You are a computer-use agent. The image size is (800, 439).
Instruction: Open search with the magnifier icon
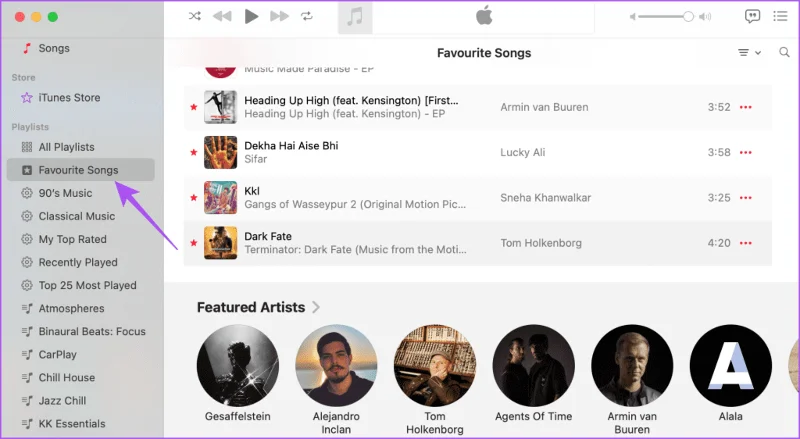click(784, 52)
